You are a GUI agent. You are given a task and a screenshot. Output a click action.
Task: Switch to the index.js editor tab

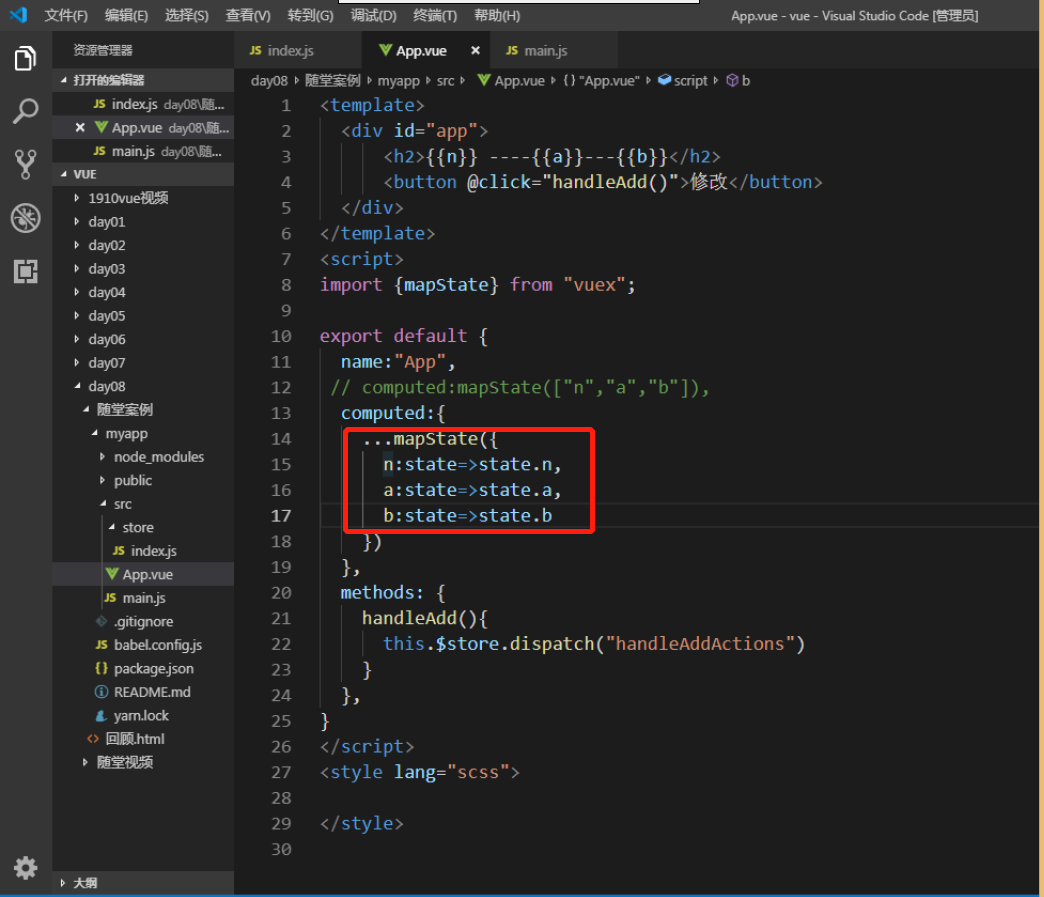click(297, 51)
